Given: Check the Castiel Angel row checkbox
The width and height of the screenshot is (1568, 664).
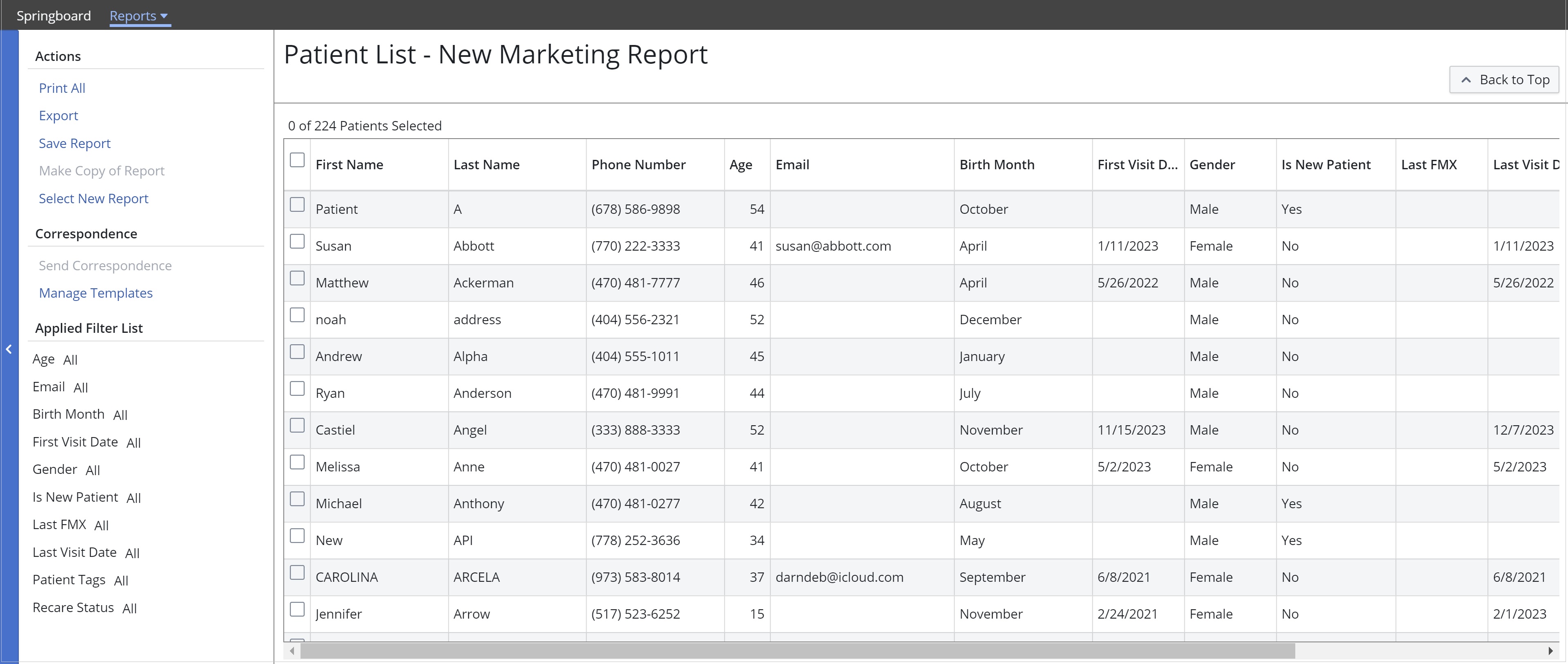Looking at the screenshot, I should tap(297, 425).
